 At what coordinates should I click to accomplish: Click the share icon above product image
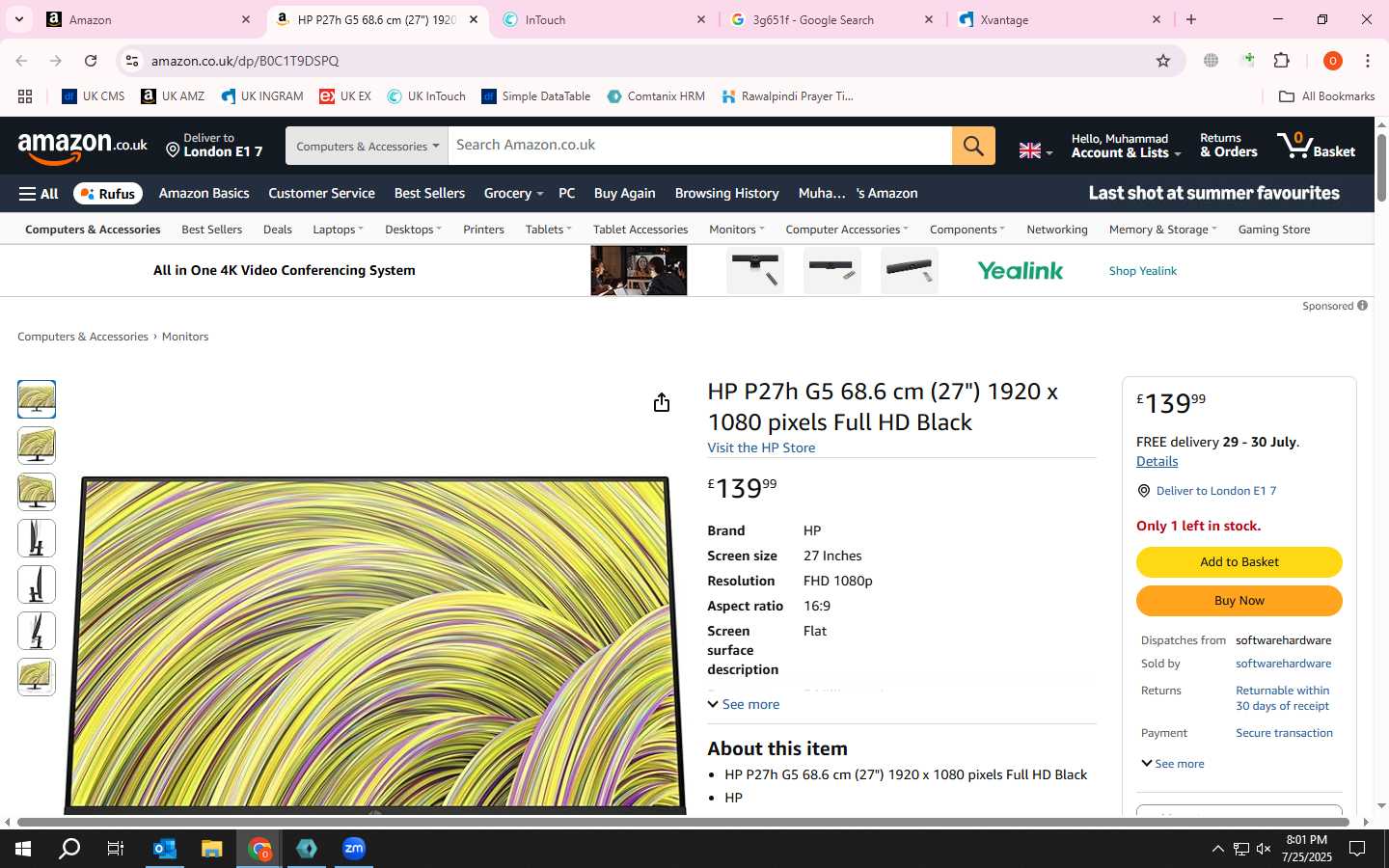tap(662, 402)
